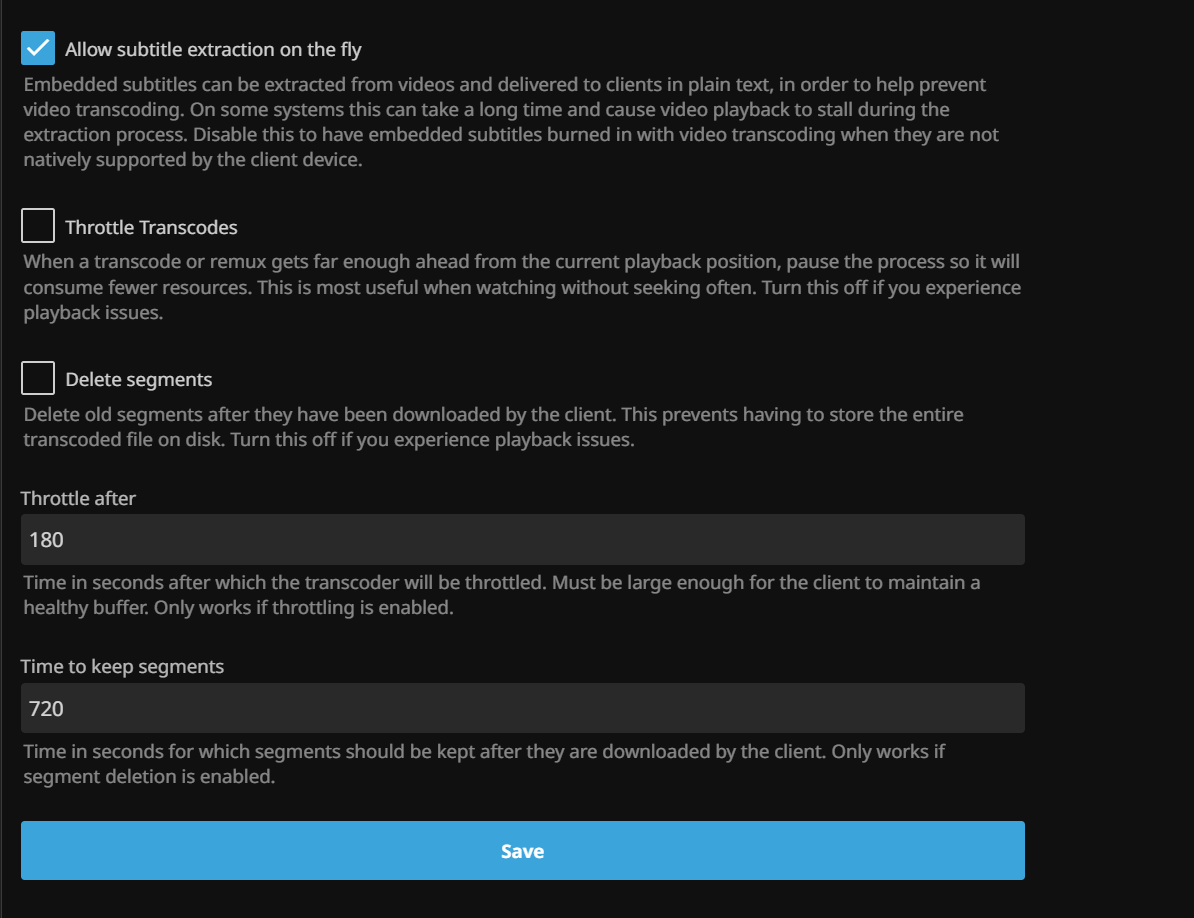Click the help text under Throttle Transcodes
Image resolution: width=1194 pixels, height=918 pixels.
click(x=520, y=288)
